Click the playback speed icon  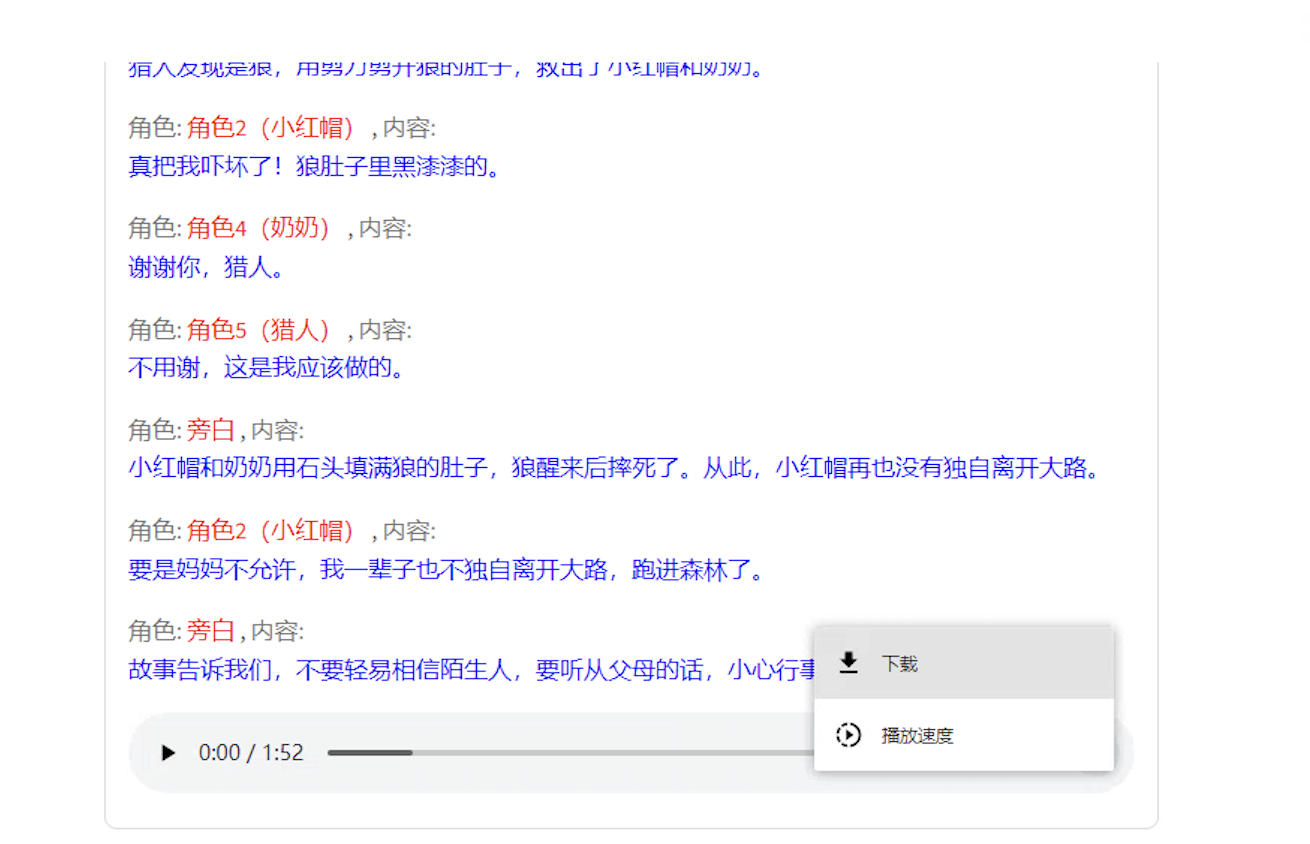click(x=848, y=735)
